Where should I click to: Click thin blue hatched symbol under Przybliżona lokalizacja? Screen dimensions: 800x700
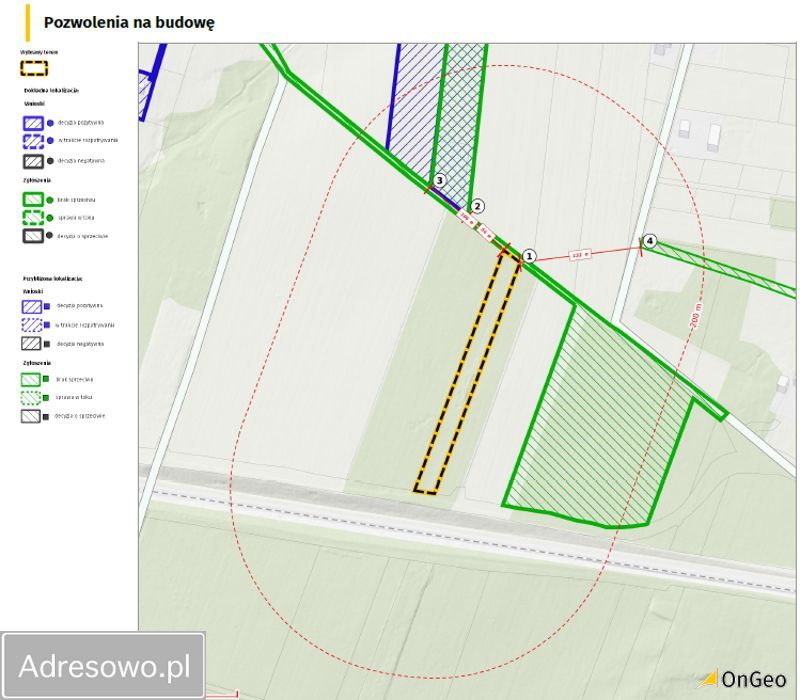coord(32,307)
